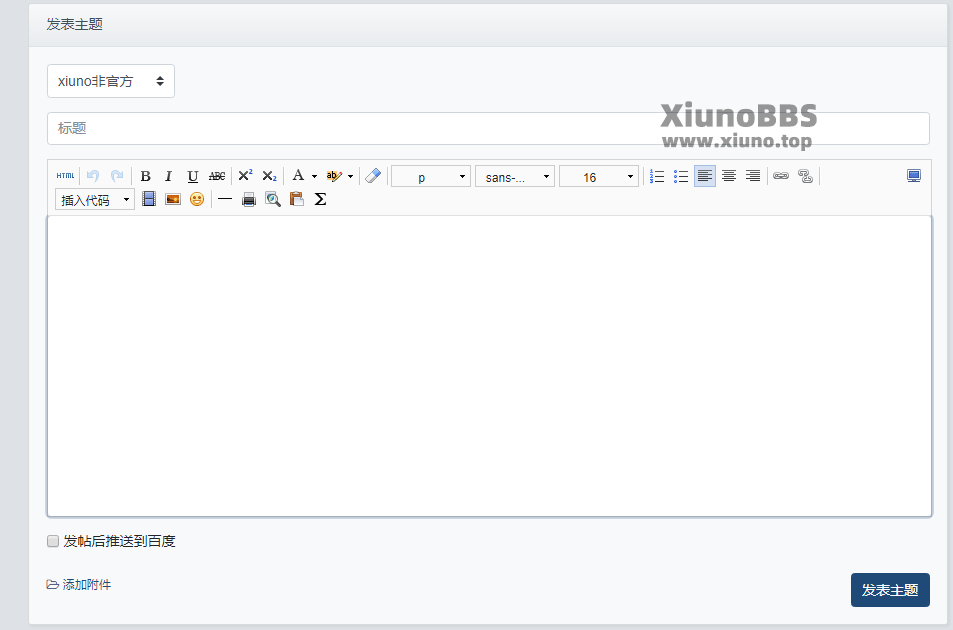Open the xiuno非官方 forum dropdown
953x630 pixels.
111,81
